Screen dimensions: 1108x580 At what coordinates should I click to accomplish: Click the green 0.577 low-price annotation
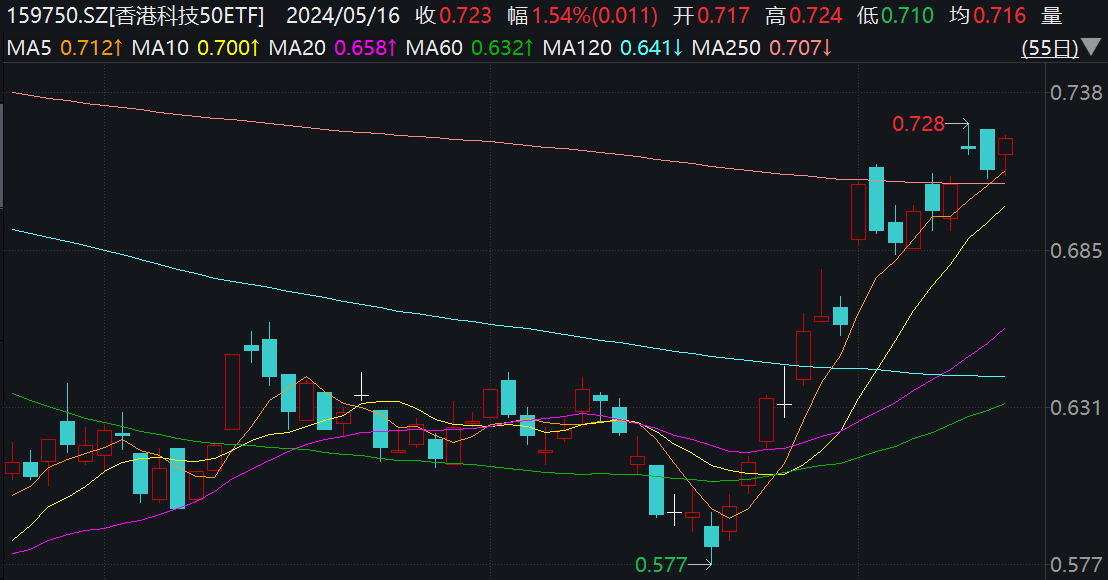pyautogui.click(x=661, y=564)
